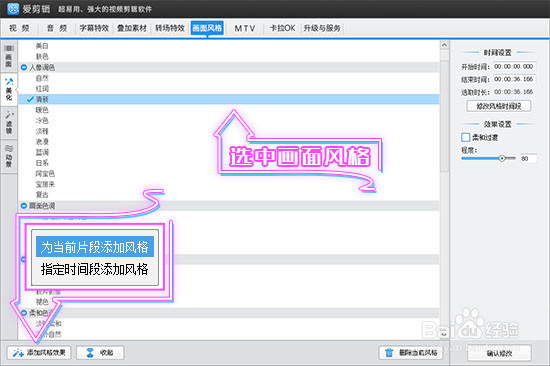Click the 程度 slider handle
The image size is (550, 366).
click(x=502, y=158)
